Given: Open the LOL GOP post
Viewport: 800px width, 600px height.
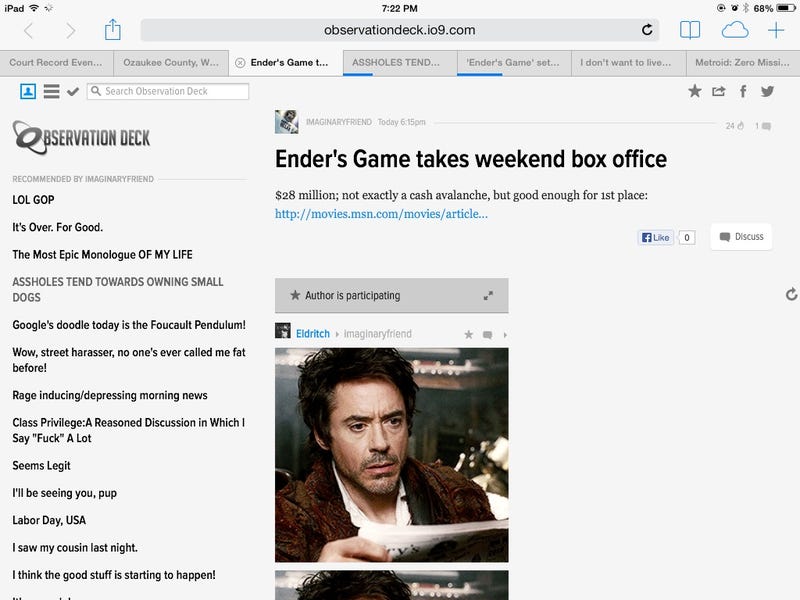Looking at the screenshot, I should tap(33, 200).
